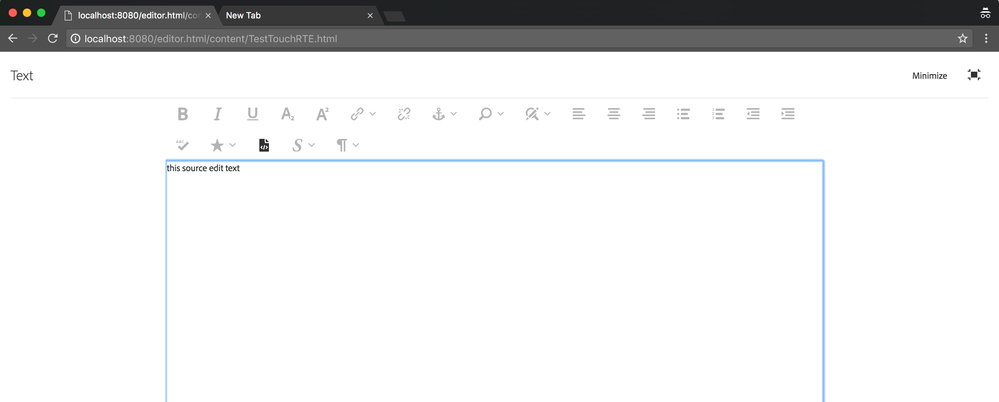The width and height of the screenshot is (999, 402).
Task: Apply superscript formatting
Action: tap(322, 114)
